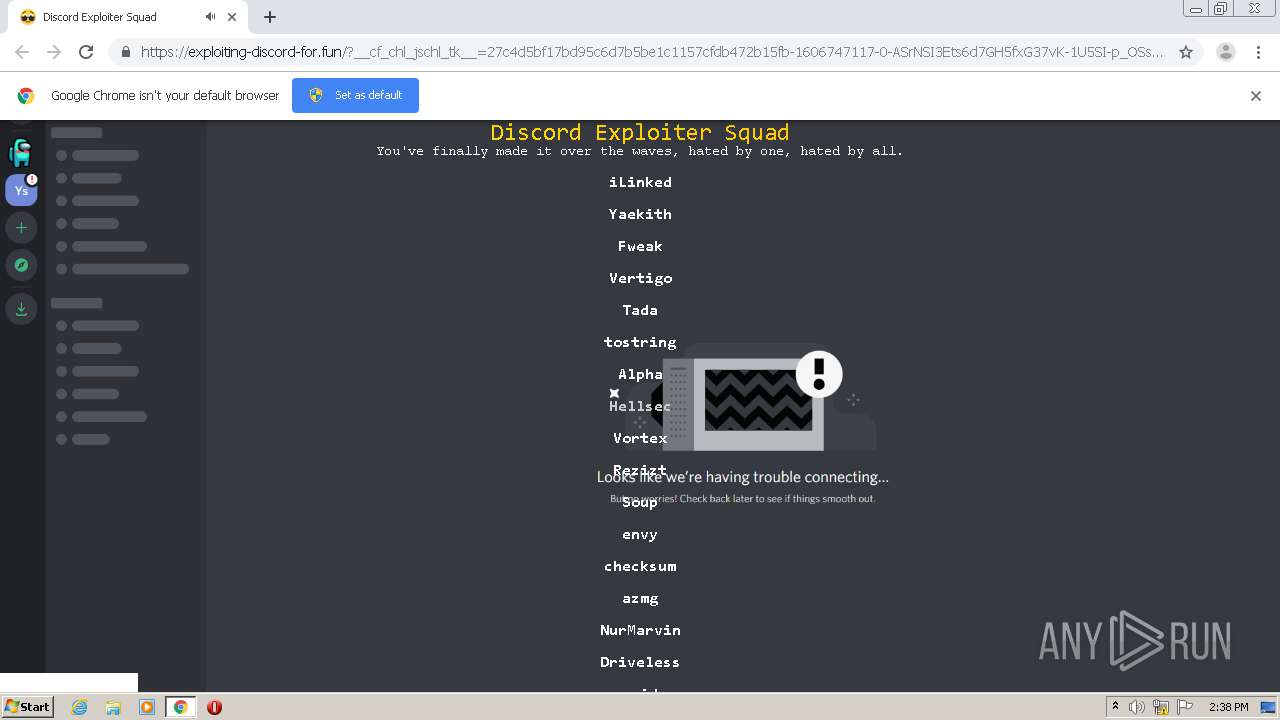The image size is (1280, 720).
Task: Reload the page with the refresh icon
Action: (86, 52)
